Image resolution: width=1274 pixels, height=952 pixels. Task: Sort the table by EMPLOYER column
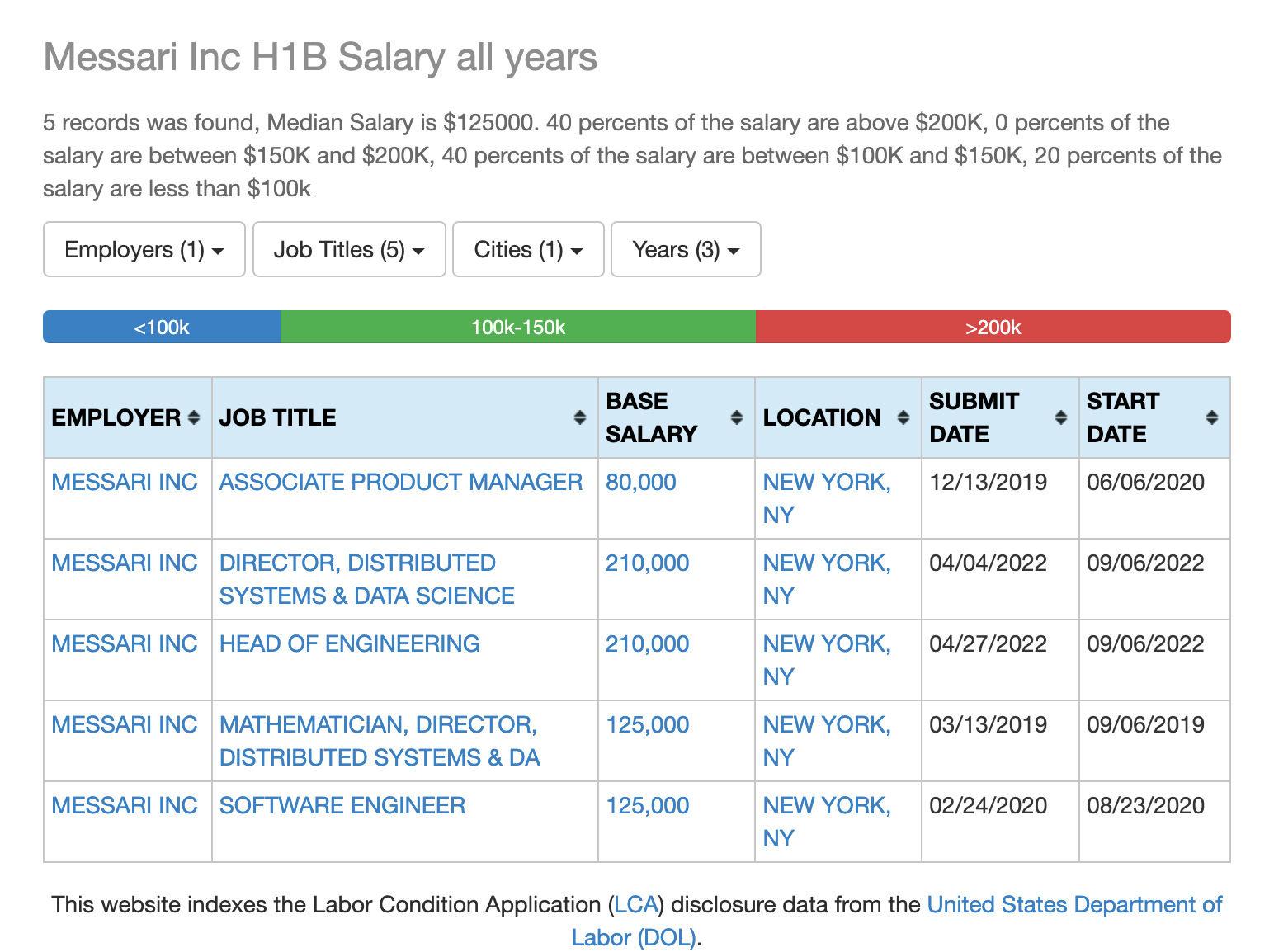(x=195, y=417)
